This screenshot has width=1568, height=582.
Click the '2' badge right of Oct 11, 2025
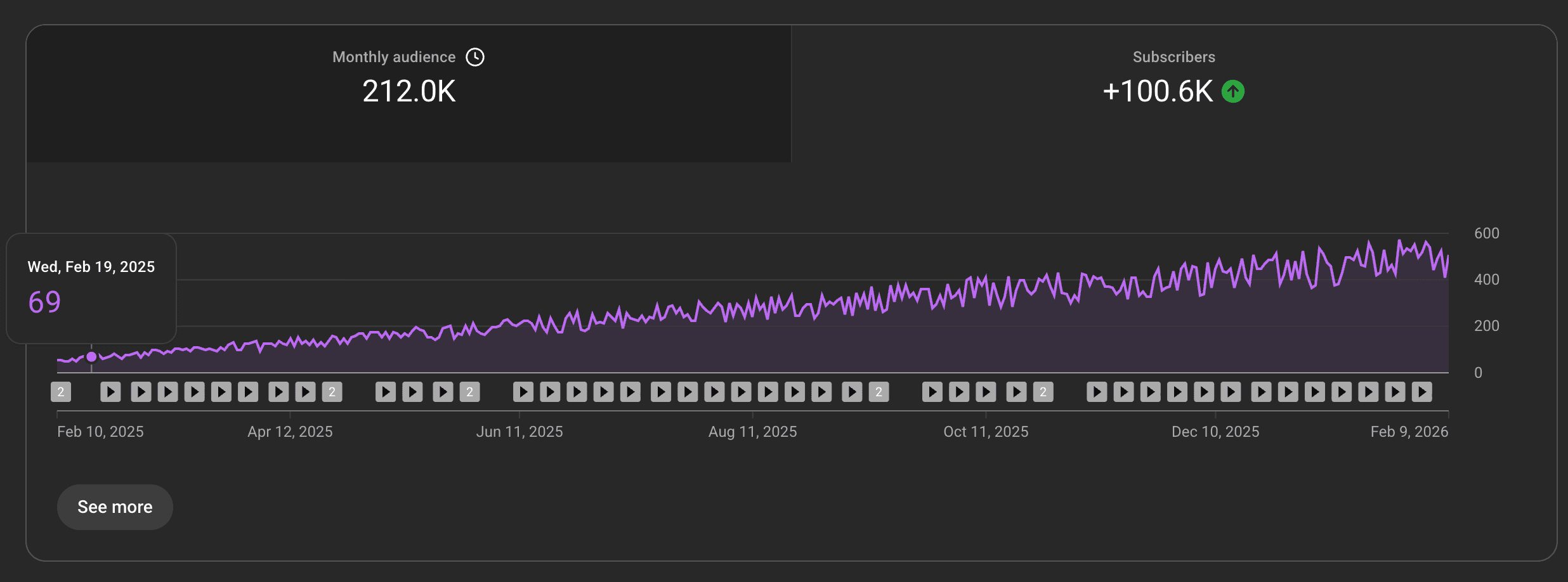[1042, 392]
